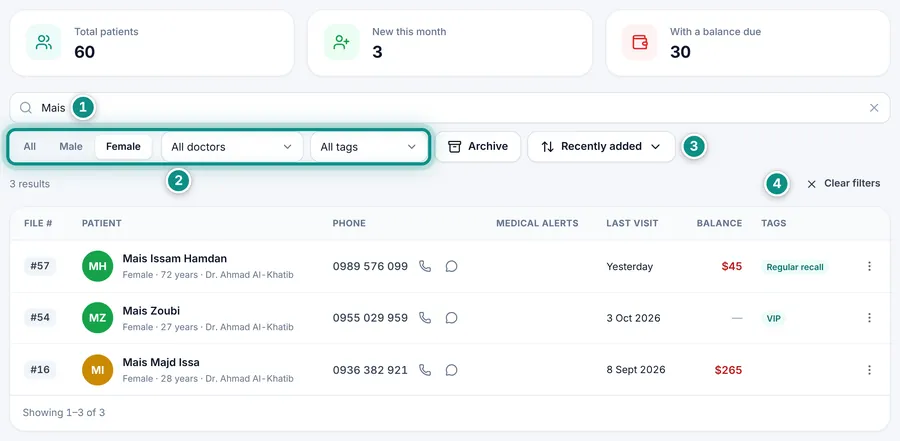Open patient Mais Issam Hamdan
This screenshot has width=900, height=441.
[174, 258]
